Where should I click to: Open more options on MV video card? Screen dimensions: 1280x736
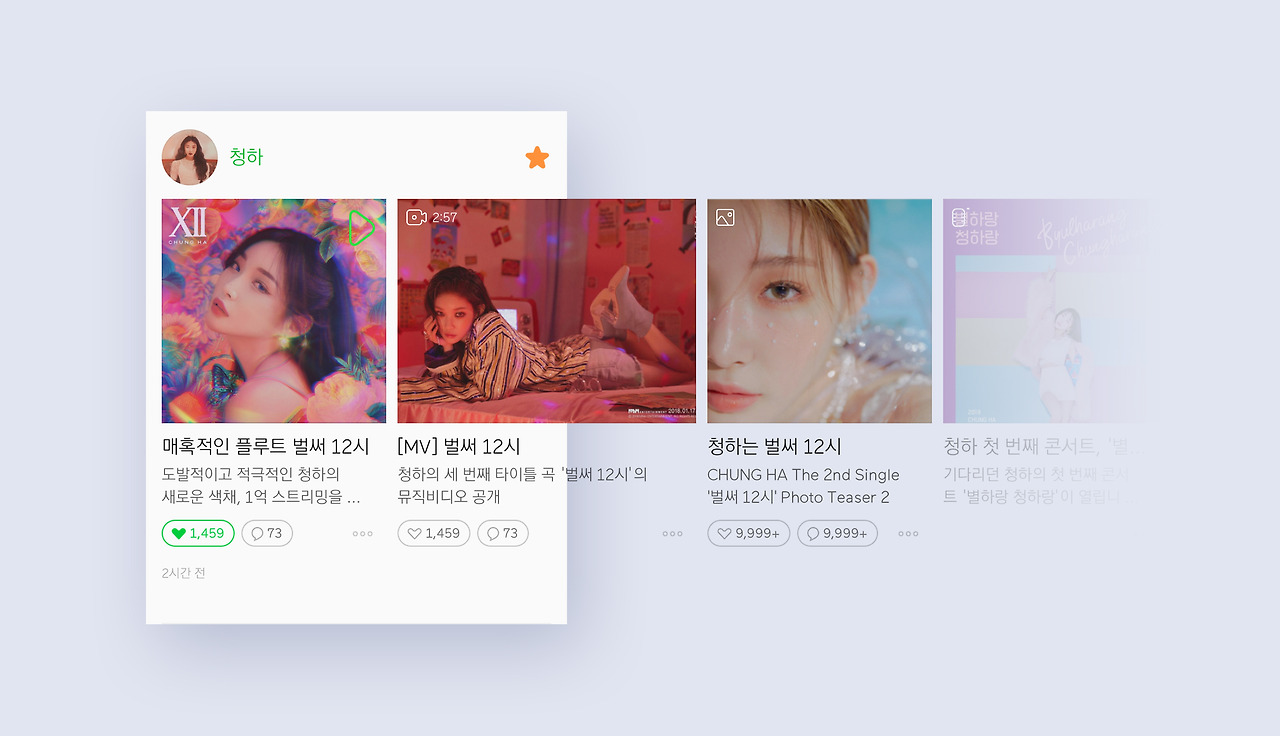673,534
